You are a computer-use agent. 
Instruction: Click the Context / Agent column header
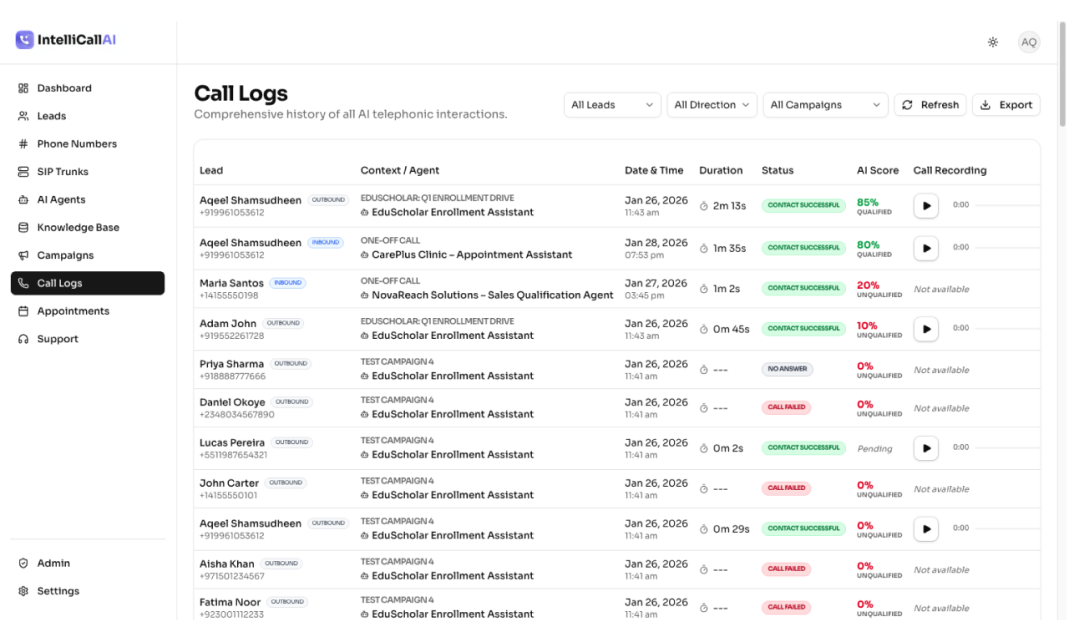coord(400,170)
